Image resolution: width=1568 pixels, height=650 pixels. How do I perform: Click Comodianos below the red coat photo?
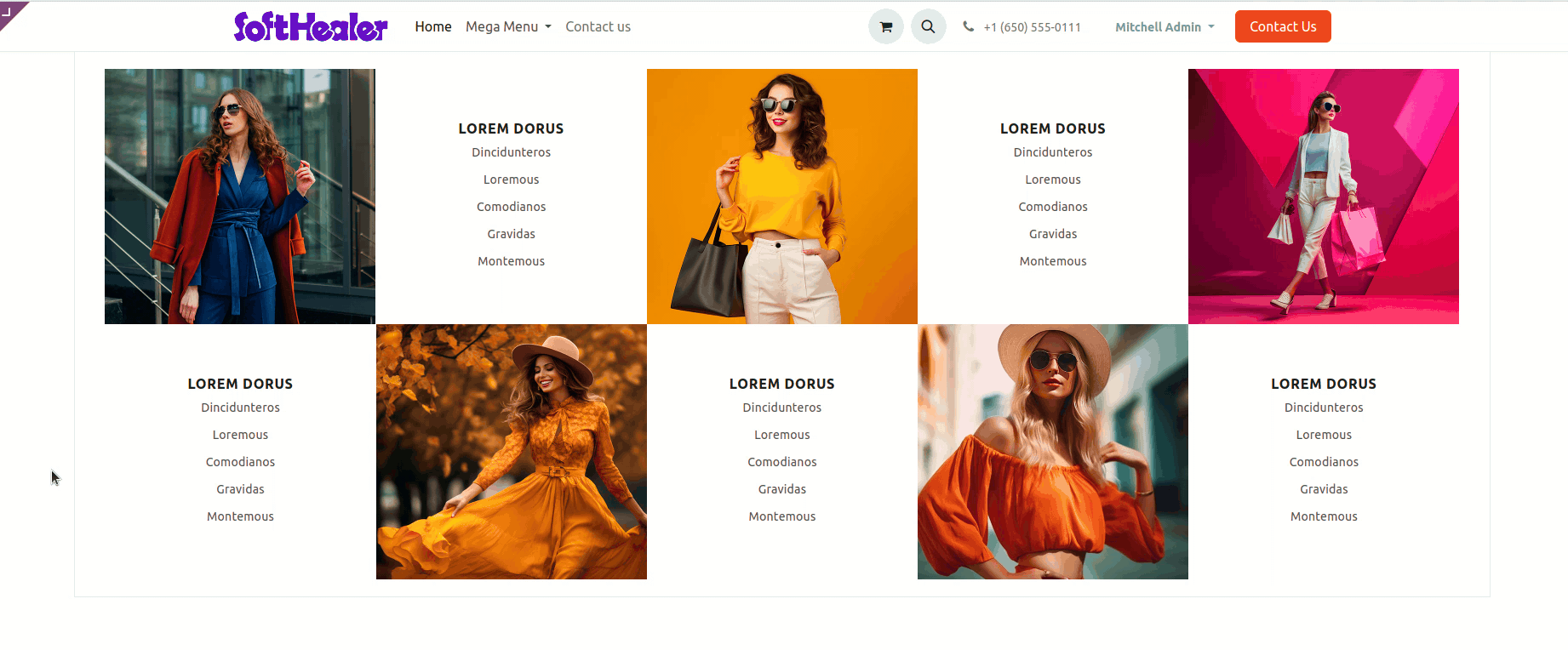pos(241,462)
